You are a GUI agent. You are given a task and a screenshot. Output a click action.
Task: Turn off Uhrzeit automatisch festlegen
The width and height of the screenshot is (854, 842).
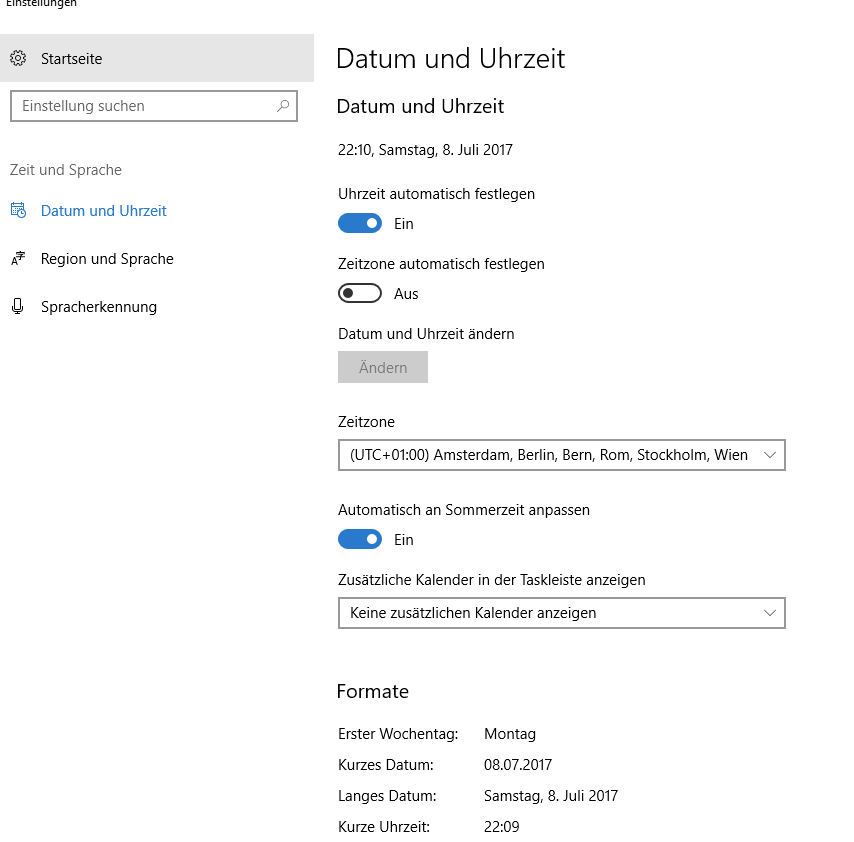(359, 223)
